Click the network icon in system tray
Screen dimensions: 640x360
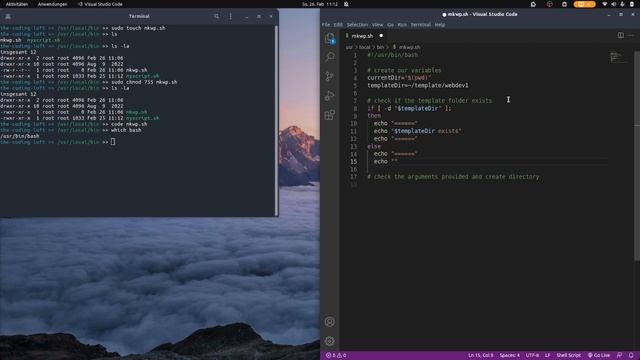click(x=604, y=4)
